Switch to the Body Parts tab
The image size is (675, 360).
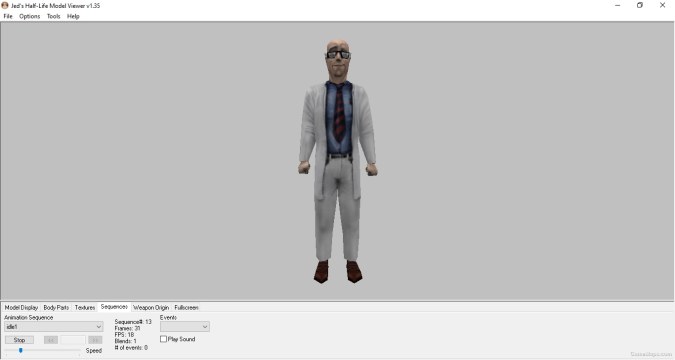(x=56, y=307)
